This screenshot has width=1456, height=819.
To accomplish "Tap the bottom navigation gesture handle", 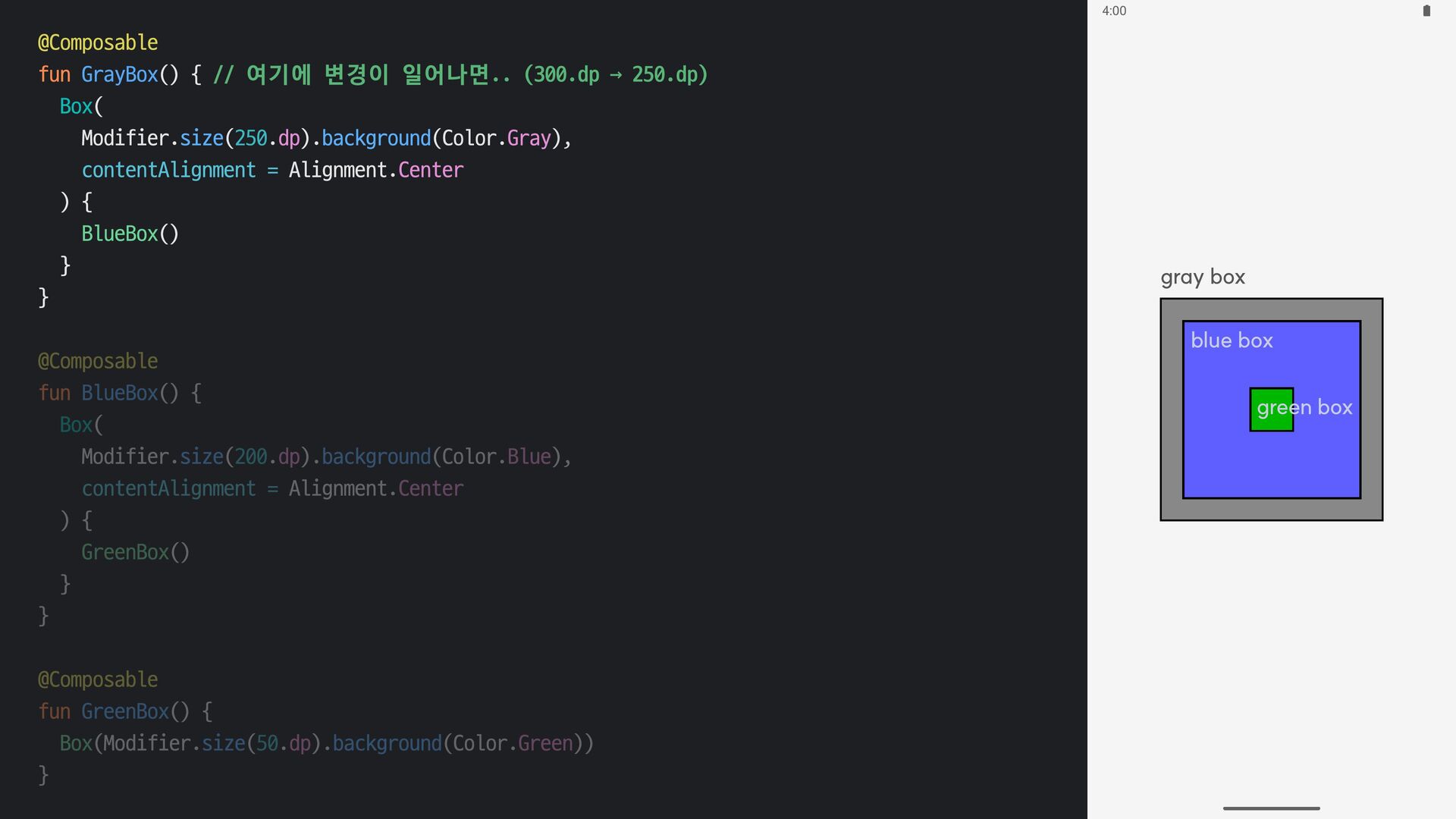I will 1271,808.
